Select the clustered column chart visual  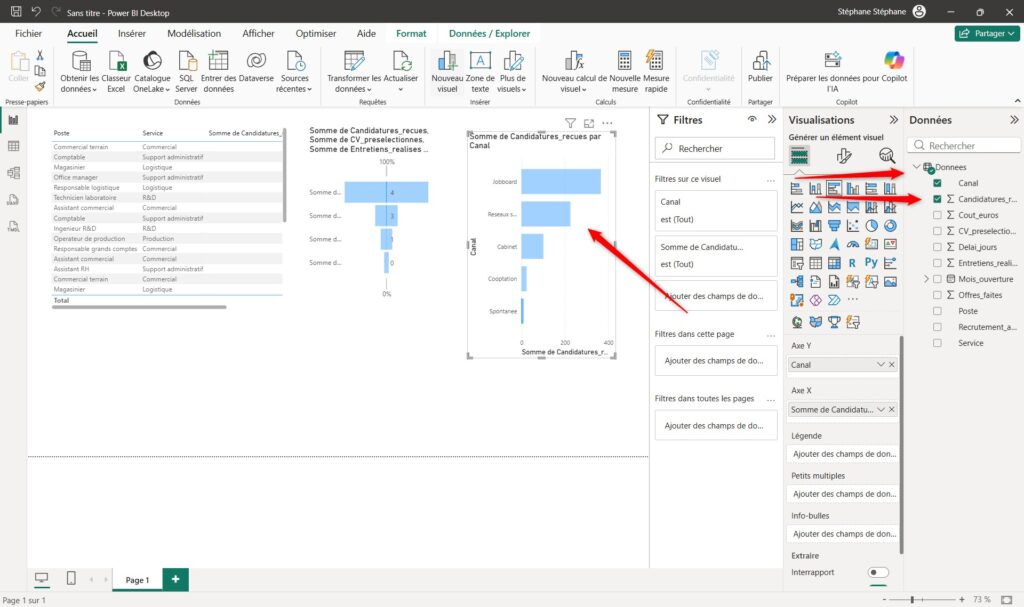click(853, 189)
